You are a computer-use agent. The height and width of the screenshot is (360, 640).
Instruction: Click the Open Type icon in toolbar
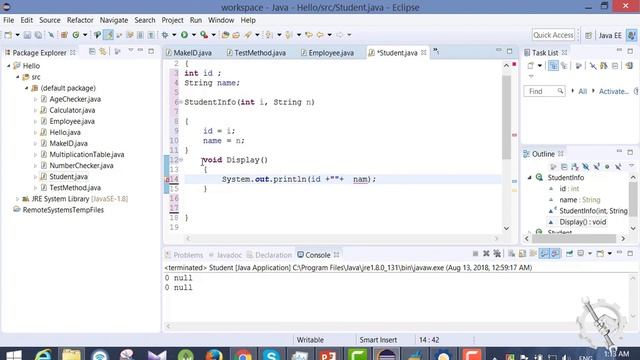225,35
